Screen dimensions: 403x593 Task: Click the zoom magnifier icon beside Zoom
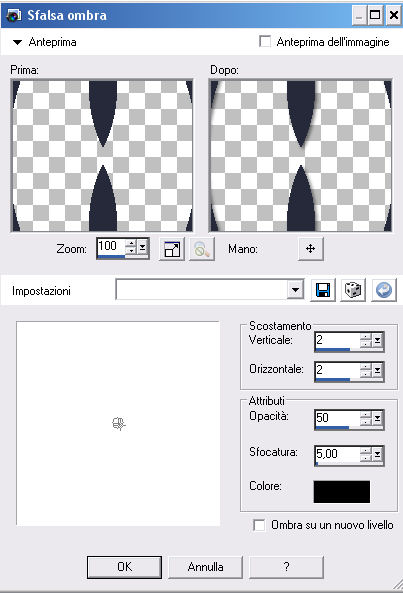click(x=202, y=249)
